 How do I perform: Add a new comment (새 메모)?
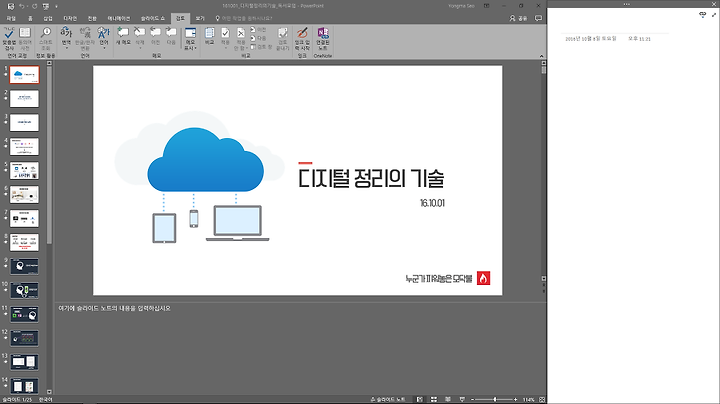[123, 36]
